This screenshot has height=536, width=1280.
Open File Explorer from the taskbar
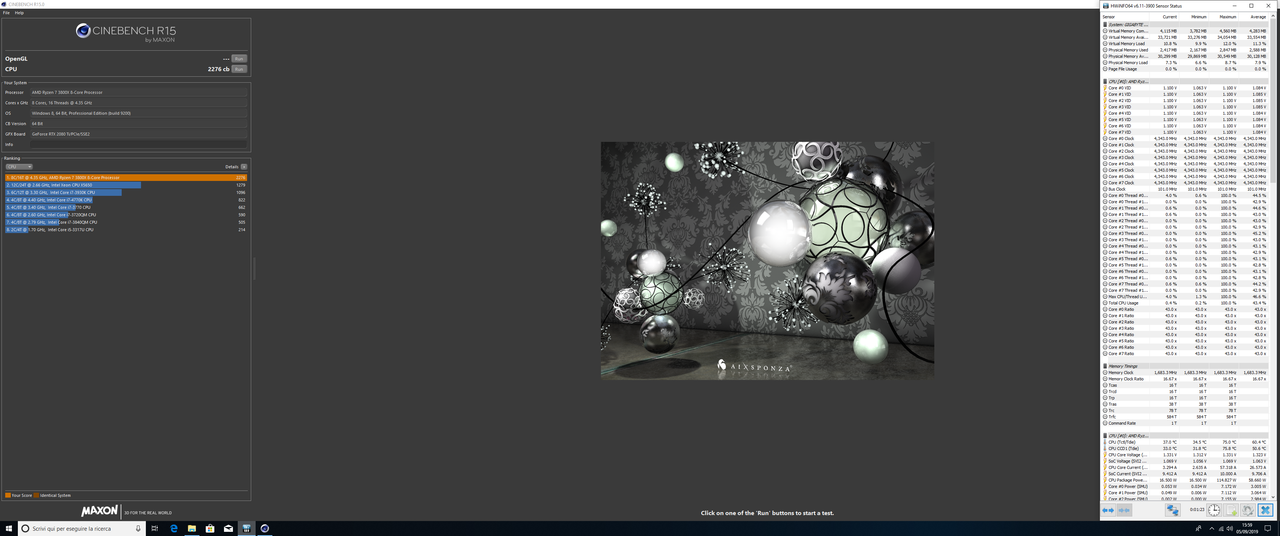191,528
